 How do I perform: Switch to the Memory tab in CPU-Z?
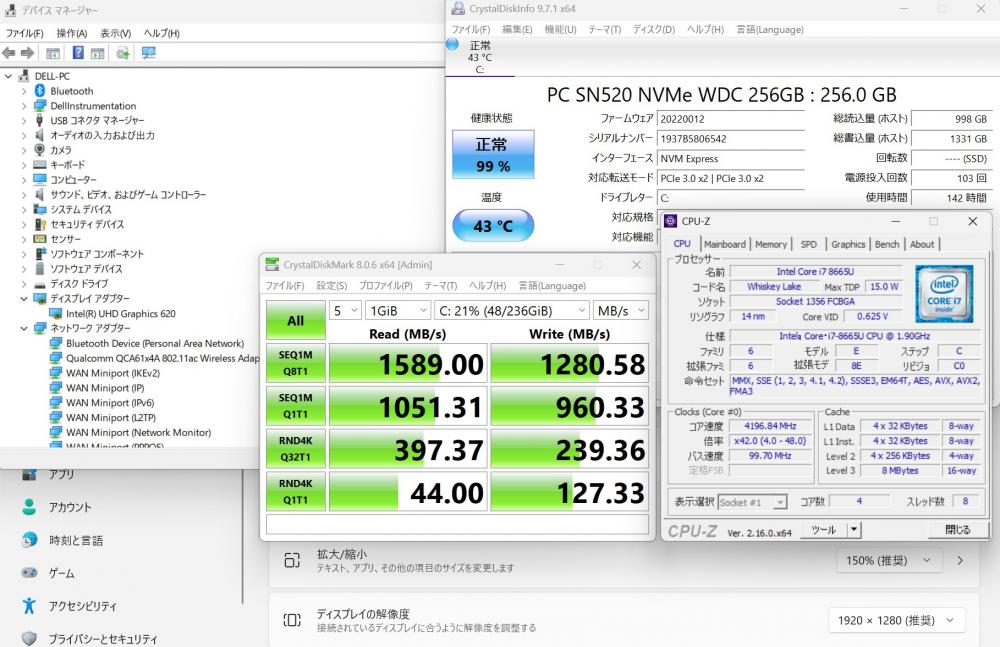pyautogui.click(x=770, y=244)
